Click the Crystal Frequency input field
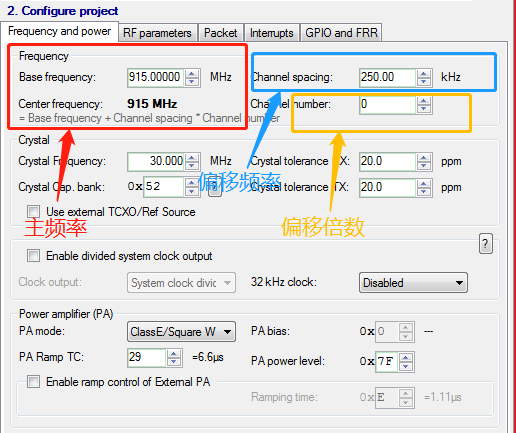516x433 pixels. click(x=155, y=162)
